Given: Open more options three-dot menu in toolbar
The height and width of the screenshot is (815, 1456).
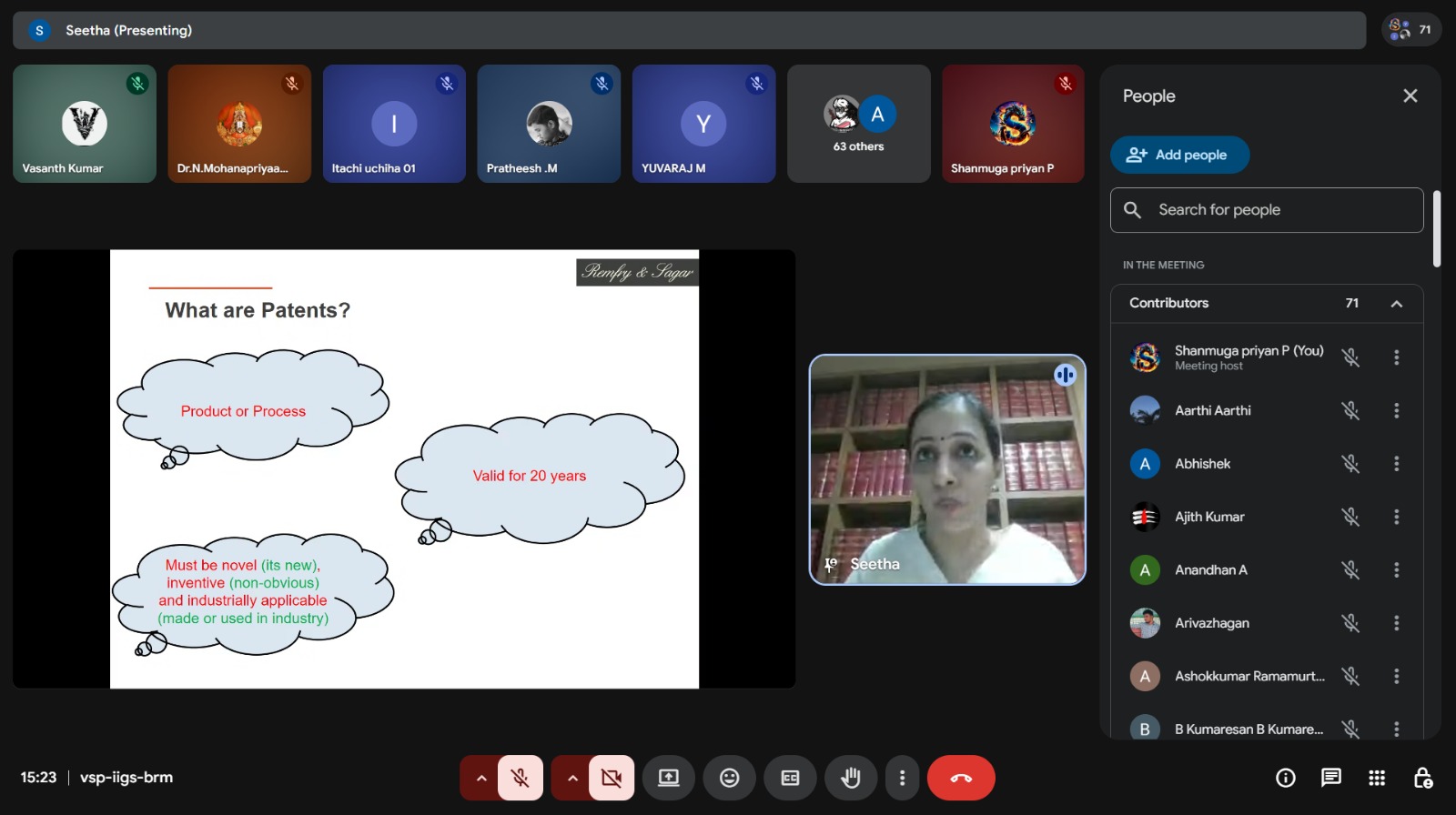Looking at the screenshot, I should pos(902,778).
